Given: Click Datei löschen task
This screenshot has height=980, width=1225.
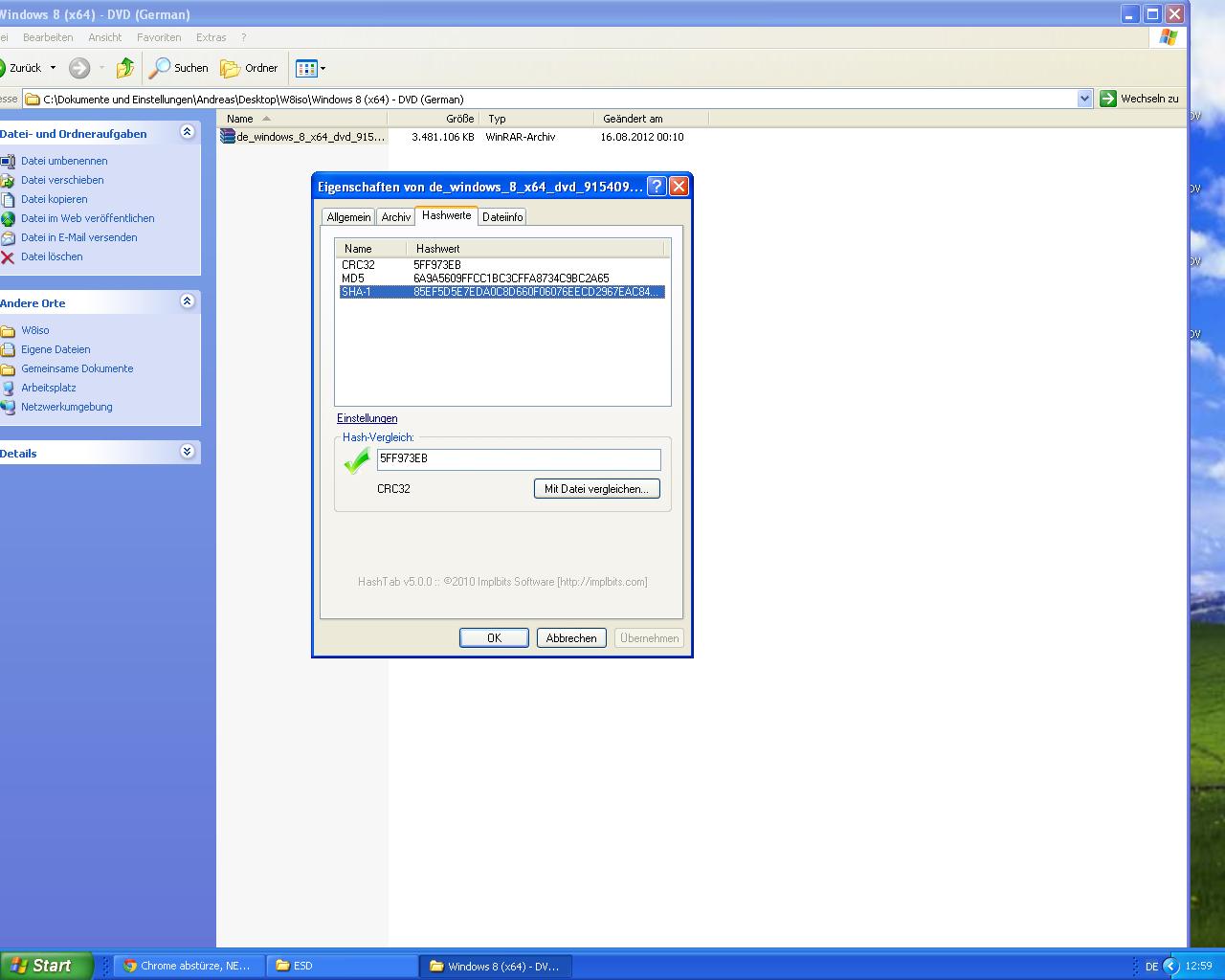Looking at the screenshot, I should click(x=52, y=256).
